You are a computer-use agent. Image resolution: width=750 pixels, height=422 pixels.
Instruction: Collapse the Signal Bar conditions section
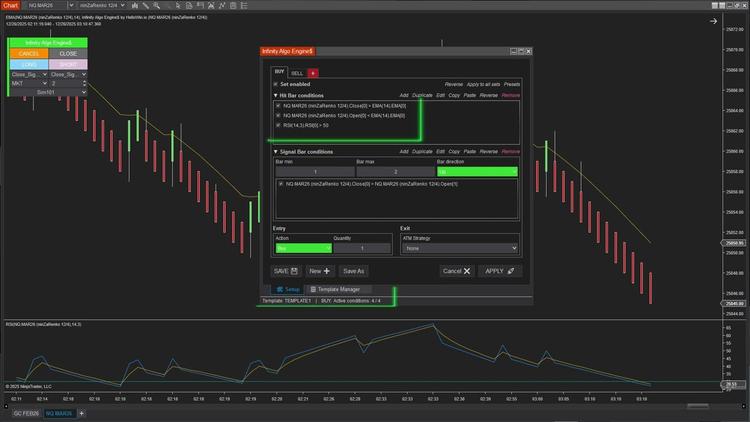pyautogui.click(x=276, y=152)
